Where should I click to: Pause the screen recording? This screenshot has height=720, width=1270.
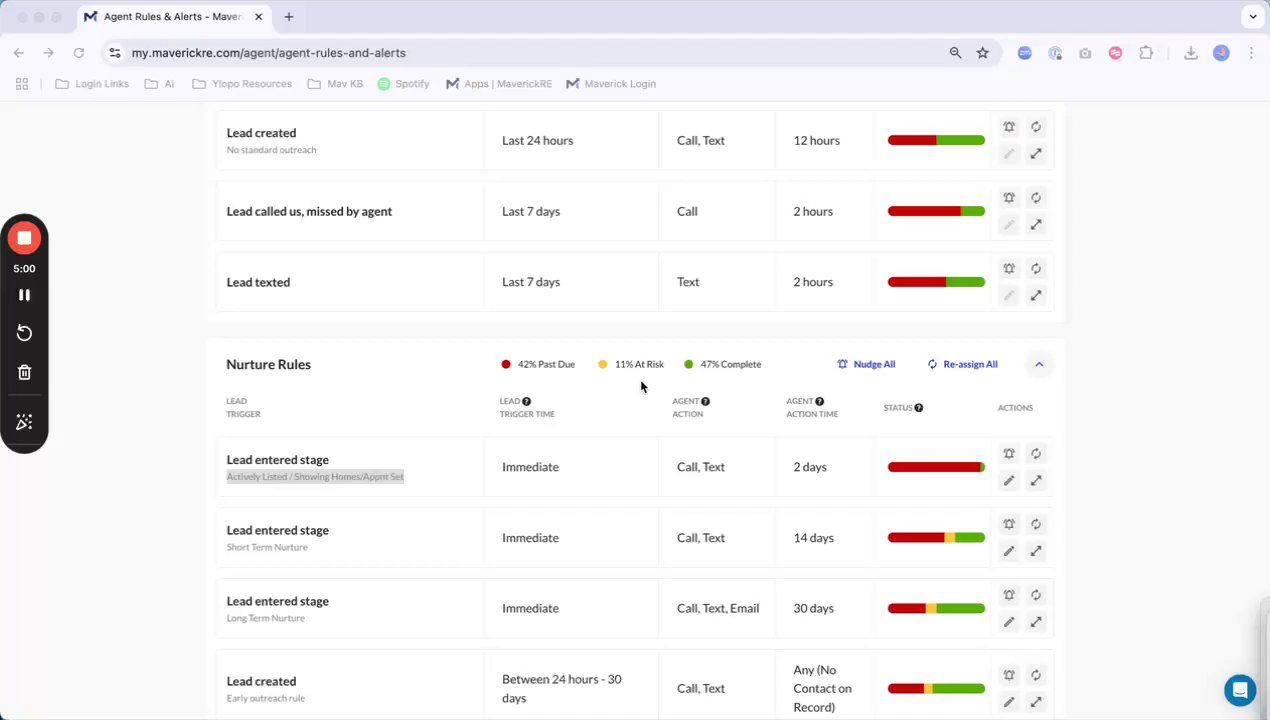(24, 295)
